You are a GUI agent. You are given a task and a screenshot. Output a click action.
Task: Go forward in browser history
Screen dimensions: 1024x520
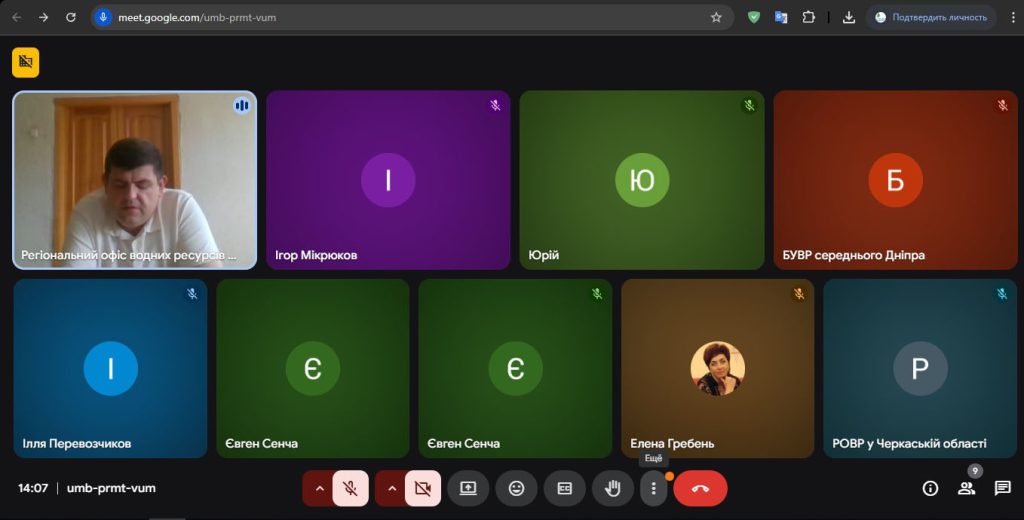[x=44, y=18]
